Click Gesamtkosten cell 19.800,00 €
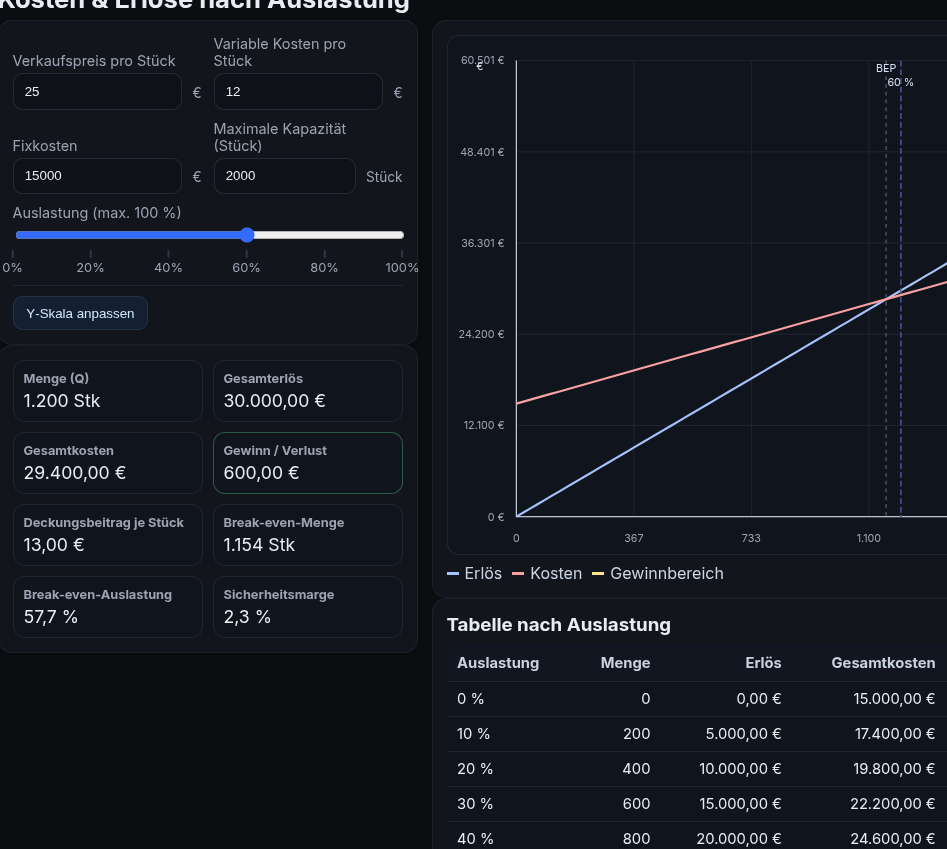 click(x=894, y=769)
